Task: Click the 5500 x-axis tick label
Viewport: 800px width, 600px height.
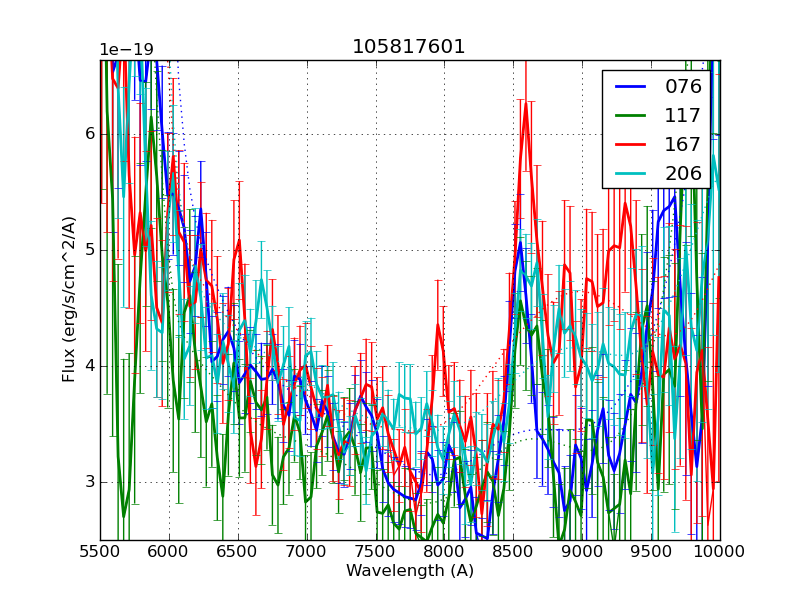Action: point(100,552)
